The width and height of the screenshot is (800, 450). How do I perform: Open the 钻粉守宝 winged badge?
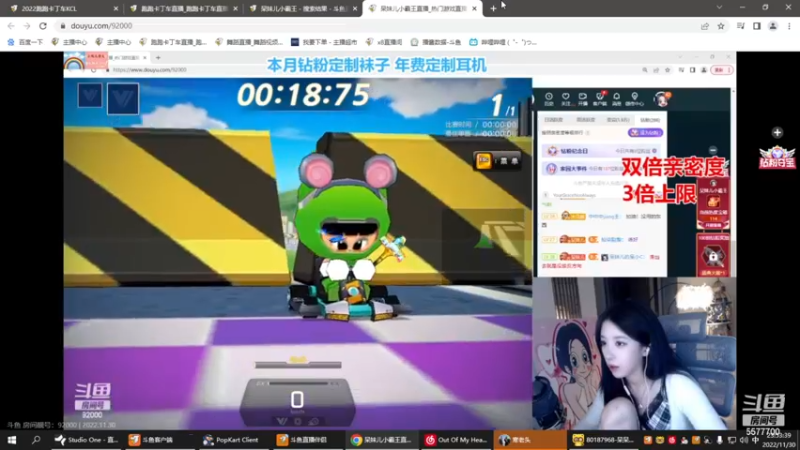777,157
